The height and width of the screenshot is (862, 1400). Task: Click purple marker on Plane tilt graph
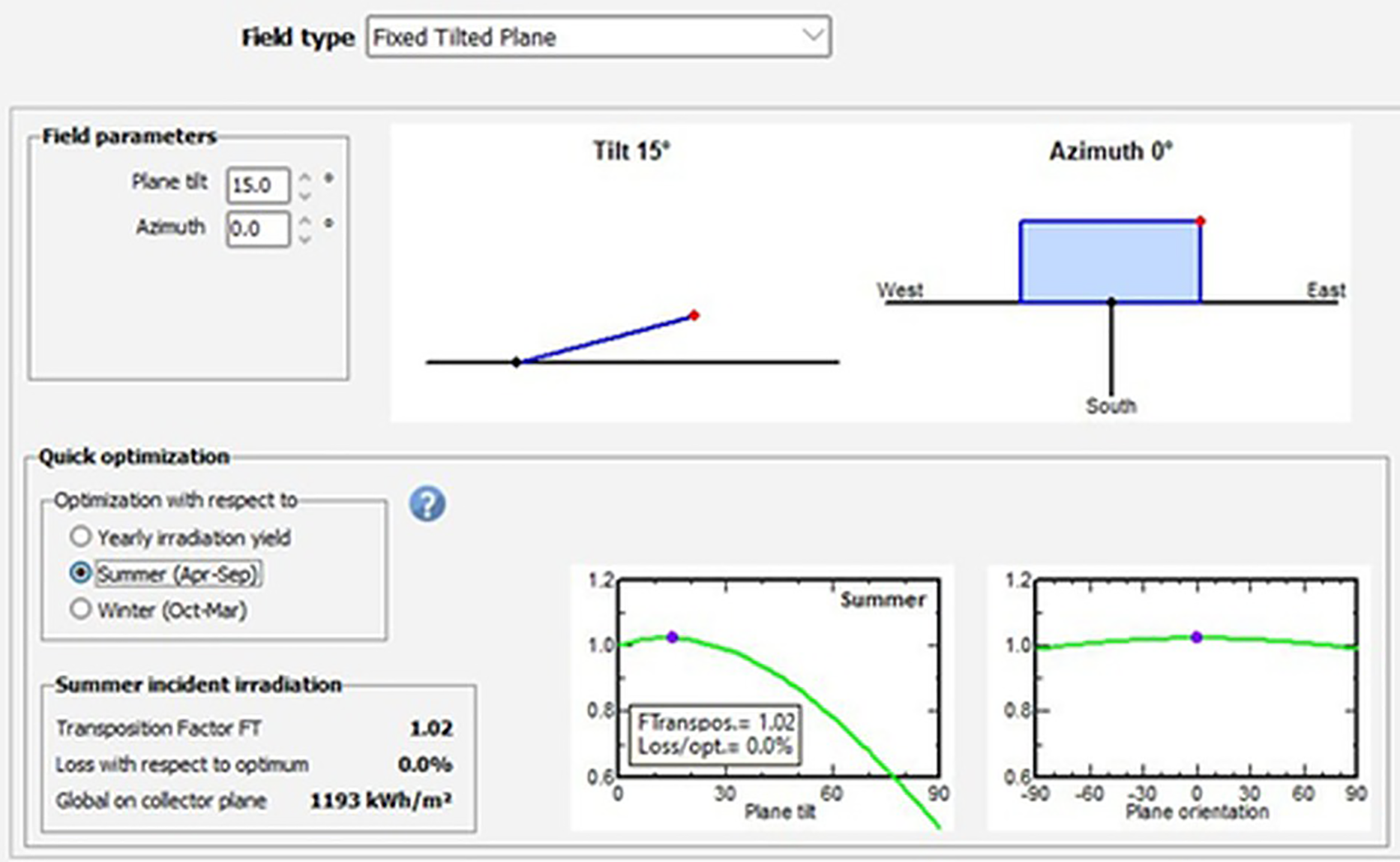[673, 637]
